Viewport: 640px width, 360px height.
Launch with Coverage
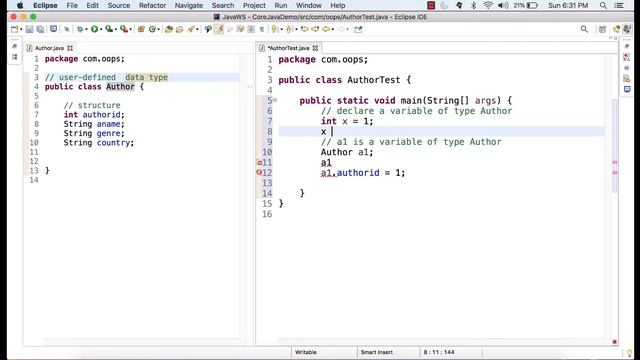pyautogui.click(x=109, y=29)
